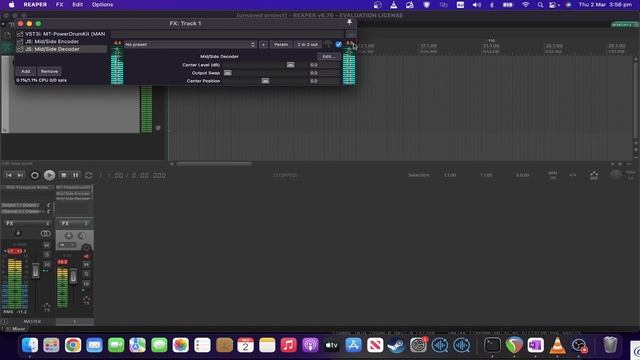
Task: Open the REAPER application menu
Action: point(35,4)
